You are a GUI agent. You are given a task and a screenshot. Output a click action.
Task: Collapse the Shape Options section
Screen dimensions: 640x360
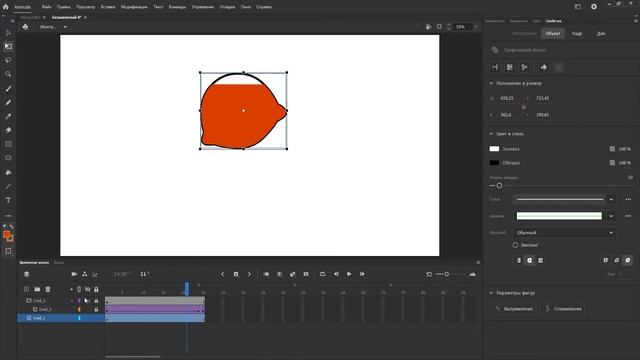click(491, 293)
